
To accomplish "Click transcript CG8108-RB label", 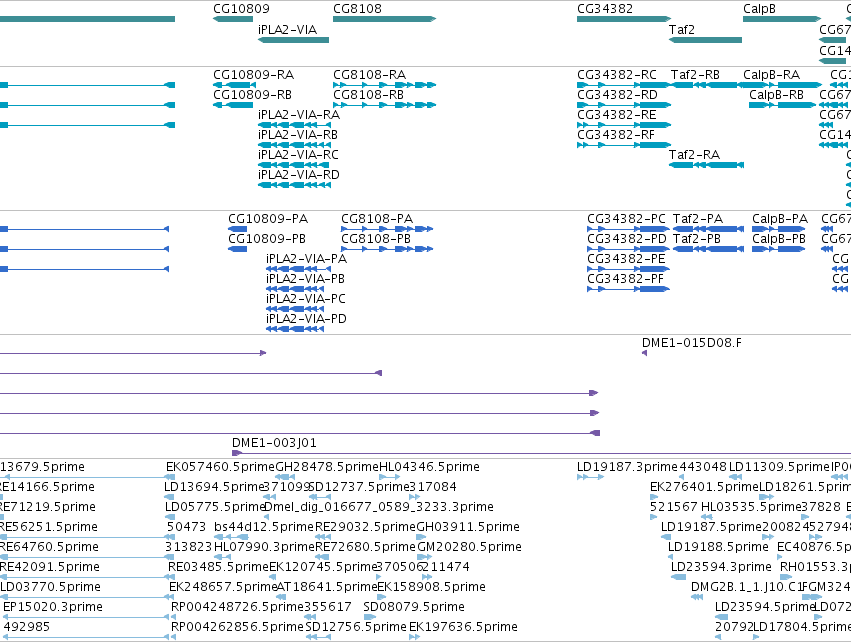I will 369,94.
